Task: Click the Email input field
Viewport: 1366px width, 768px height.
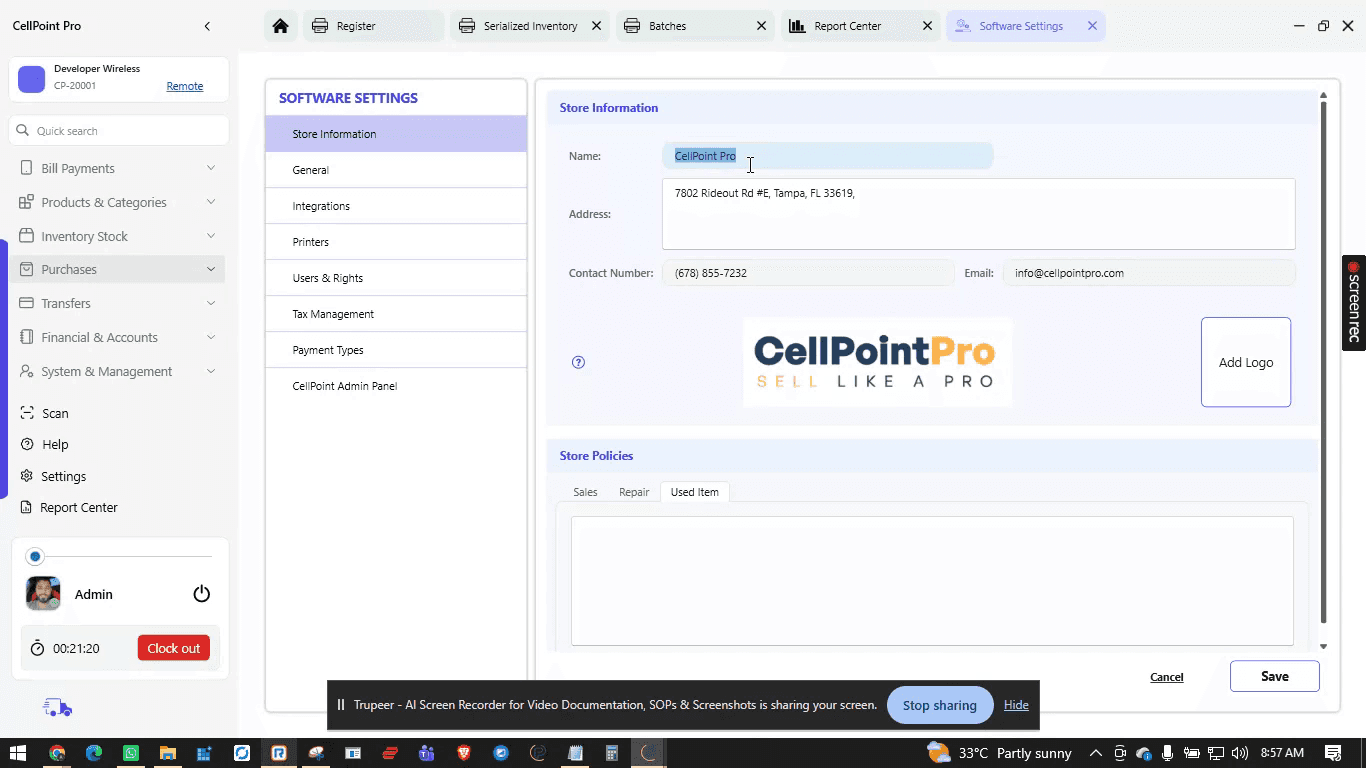Action: click(1150, 273)
